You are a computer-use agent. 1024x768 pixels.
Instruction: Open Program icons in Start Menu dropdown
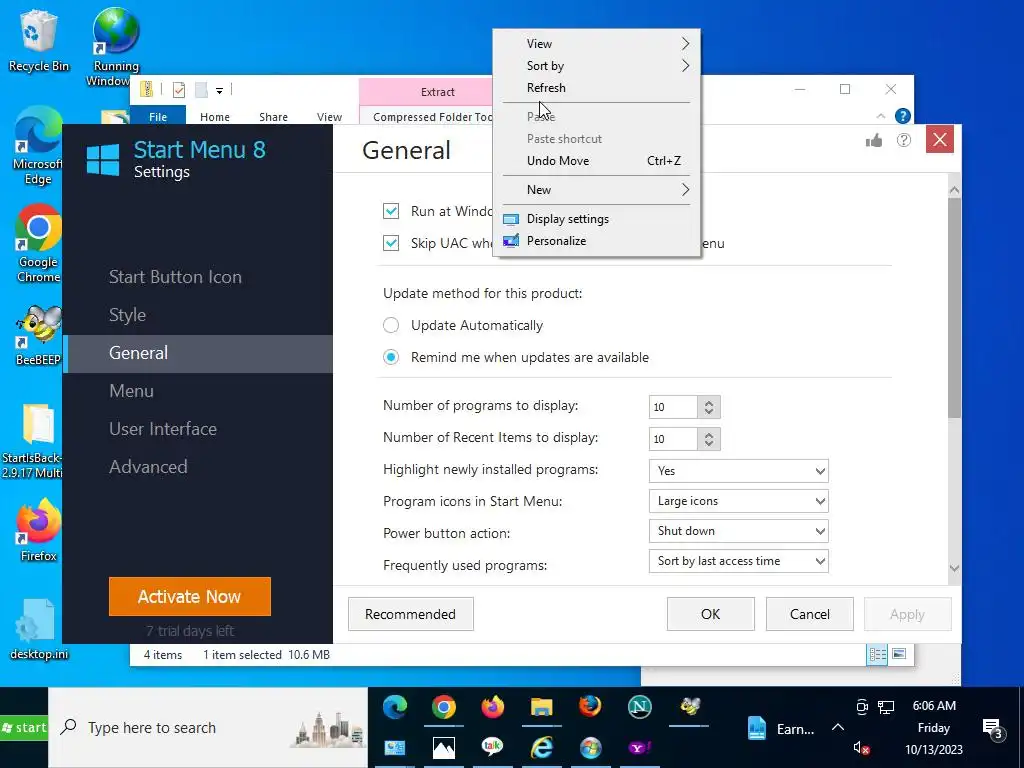click(x=739, y=501)
